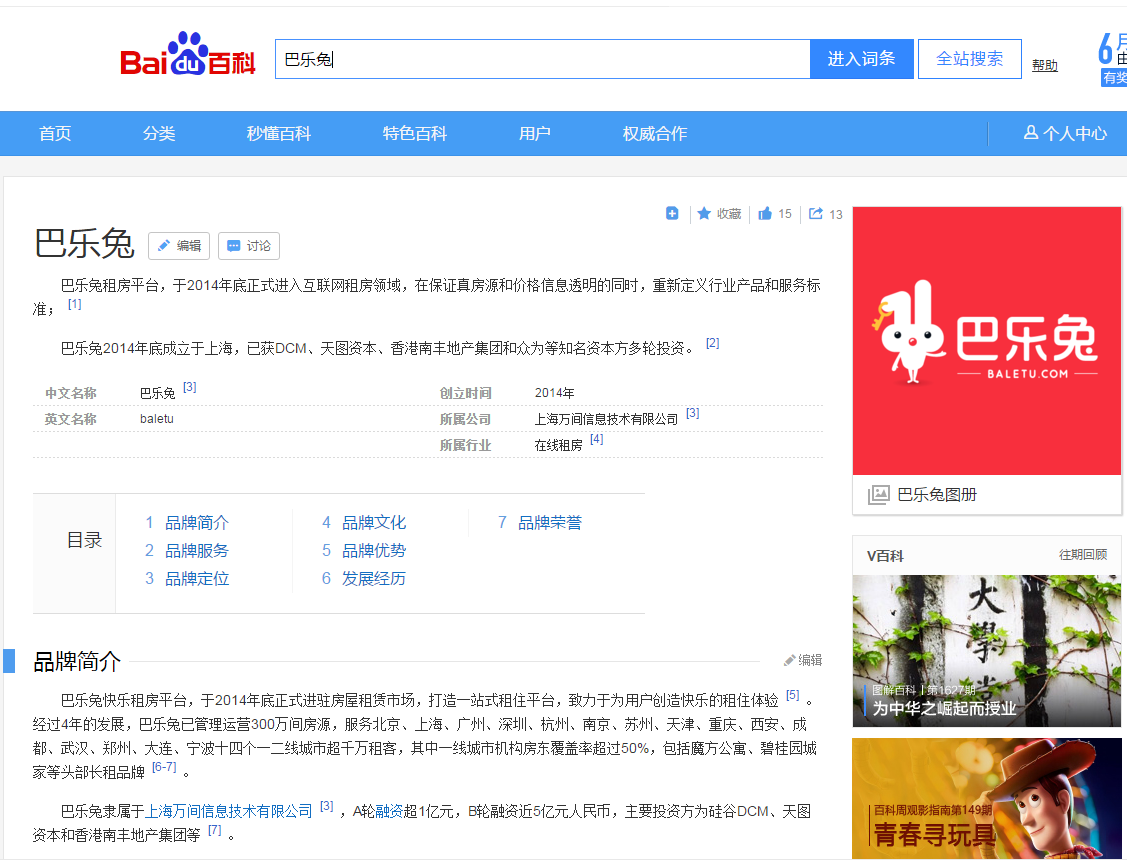The width and height of the screenshot is (1127, 862).
Task: Click the thumbs-up like icon
Action: pos(765,214)
